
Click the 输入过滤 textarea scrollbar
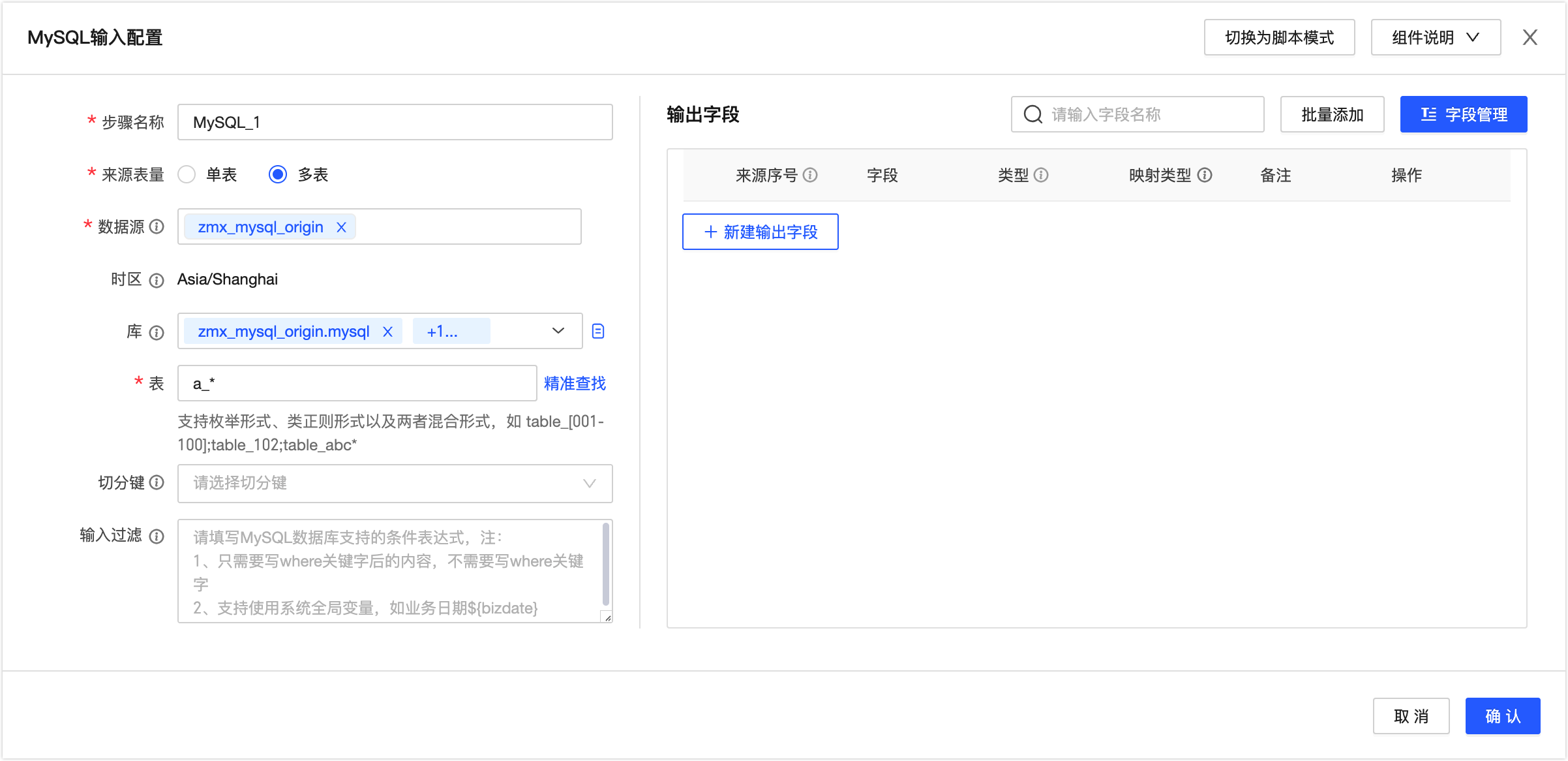coord(606,565)
